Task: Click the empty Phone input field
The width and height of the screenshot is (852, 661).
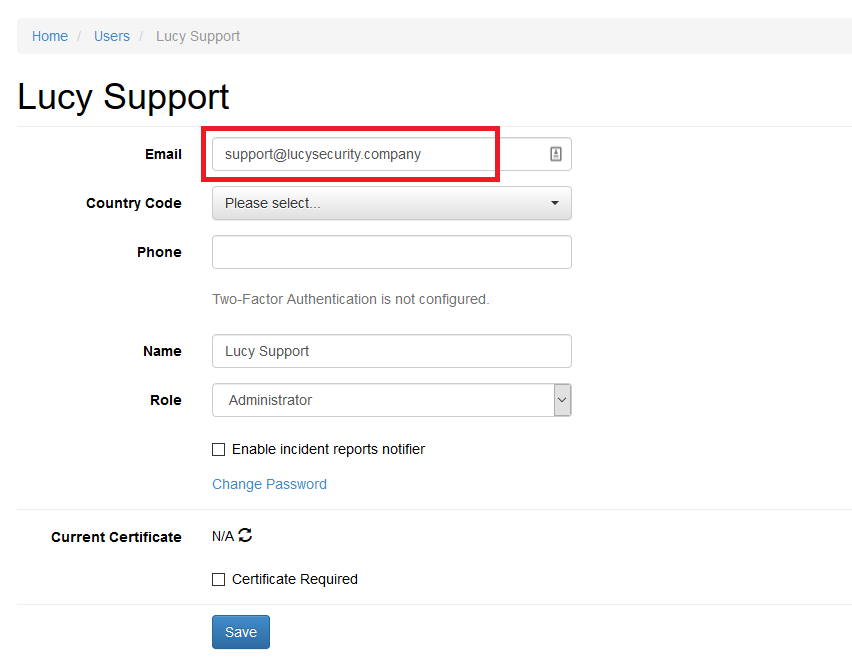Action: [x=392, y=252]
